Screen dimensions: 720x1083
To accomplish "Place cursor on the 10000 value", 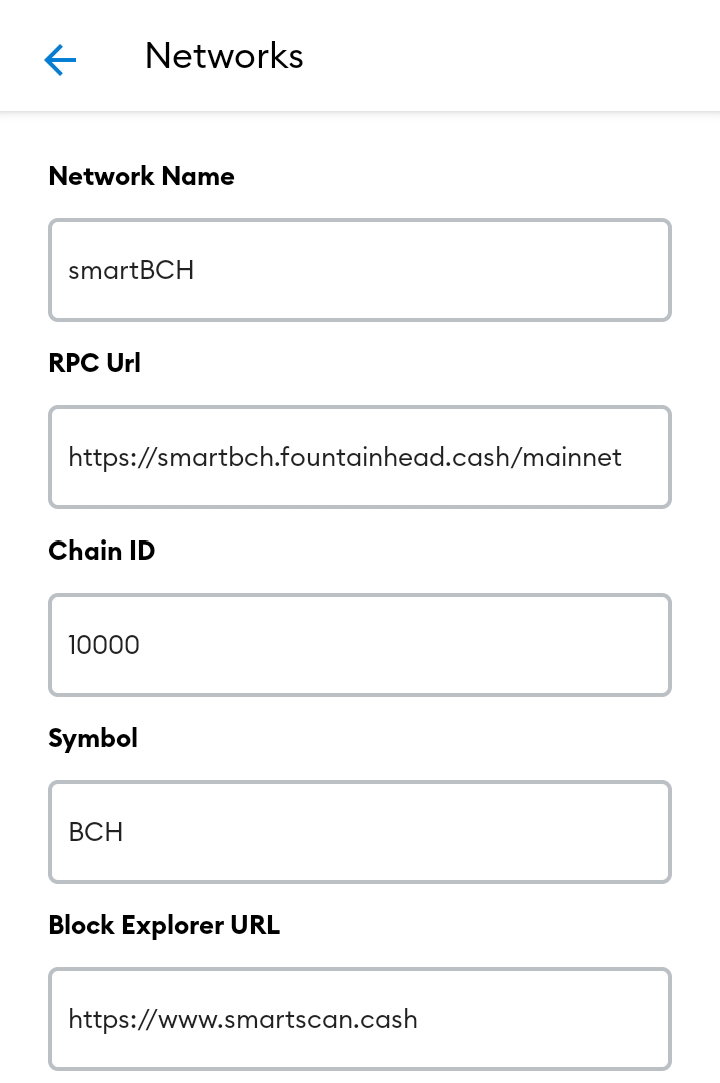I will point(104,645).
